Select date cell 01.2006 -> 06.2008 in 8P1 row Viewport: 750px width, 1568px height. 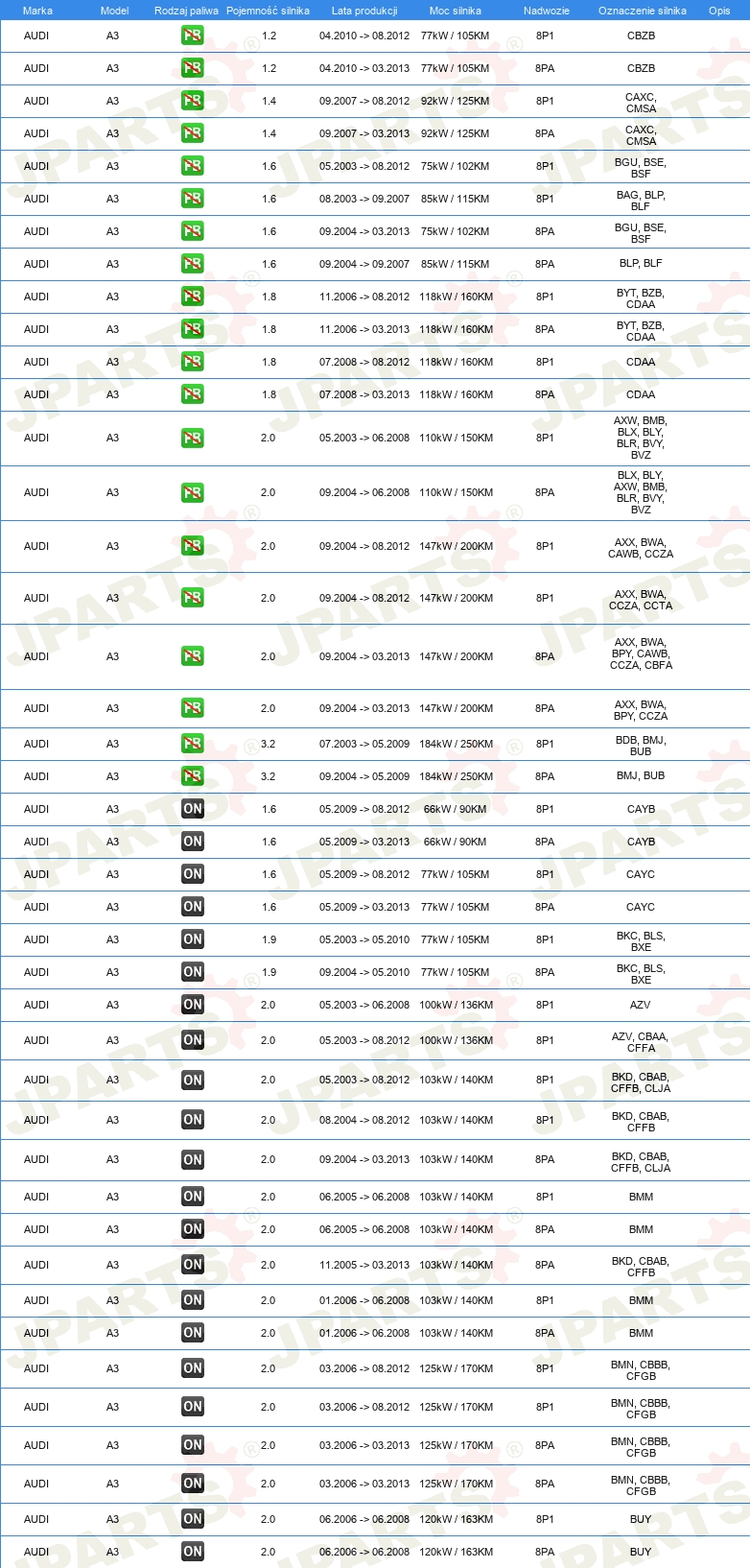click(x=364, y=1300)
